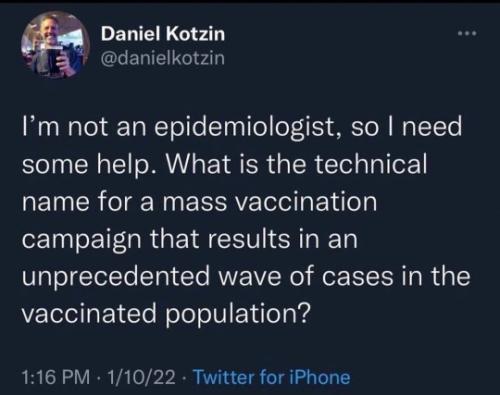Click the 1:16 PM timestamp
Viewport: 500px width, 395px height.
click(x=56, y=377)
